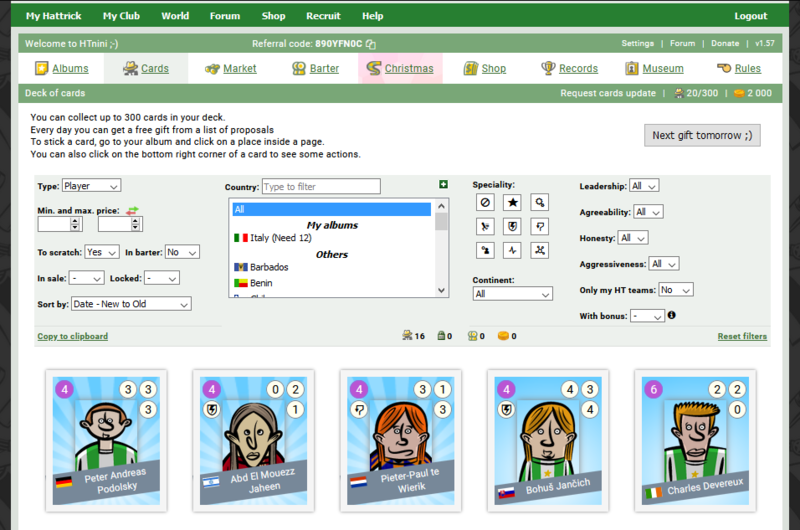
Task: Click the Albums tab icon
Action: [x=41, y=68]
